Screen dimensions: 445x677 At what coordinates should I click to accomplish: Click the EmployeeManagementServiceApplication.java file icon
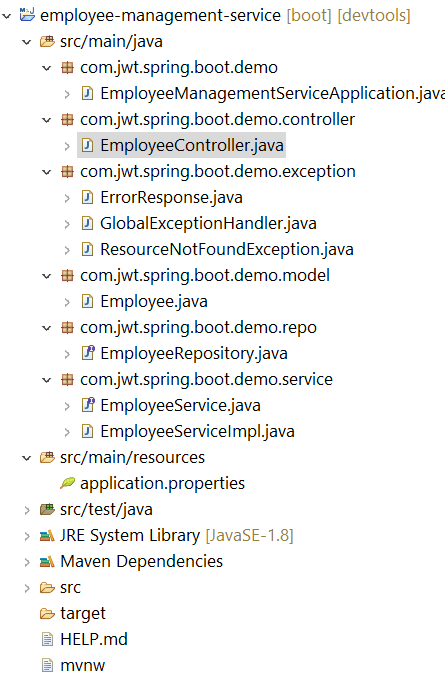coord(87,94)
